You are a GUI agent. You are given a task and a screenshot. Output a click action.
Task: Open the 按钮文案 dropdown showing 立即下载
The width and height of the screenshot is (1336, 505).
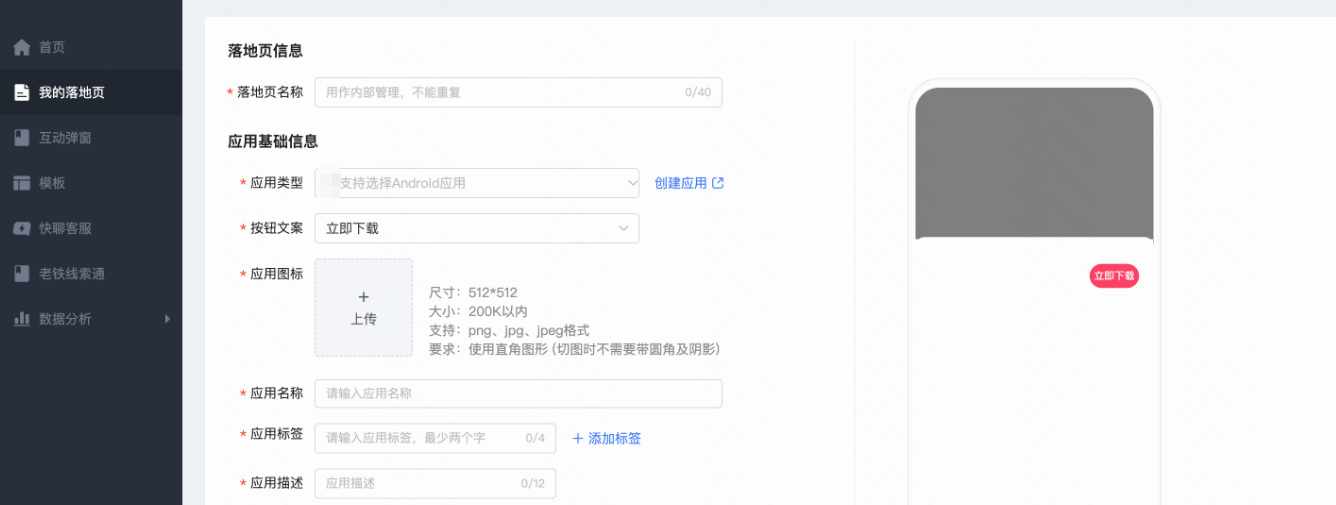(x=477, y=228)
